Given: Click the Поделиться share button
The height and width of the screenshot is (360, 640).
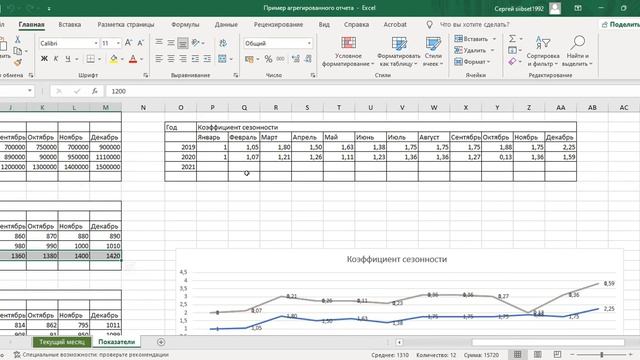Looking at the screenshot, I should (x=620, y=24).
